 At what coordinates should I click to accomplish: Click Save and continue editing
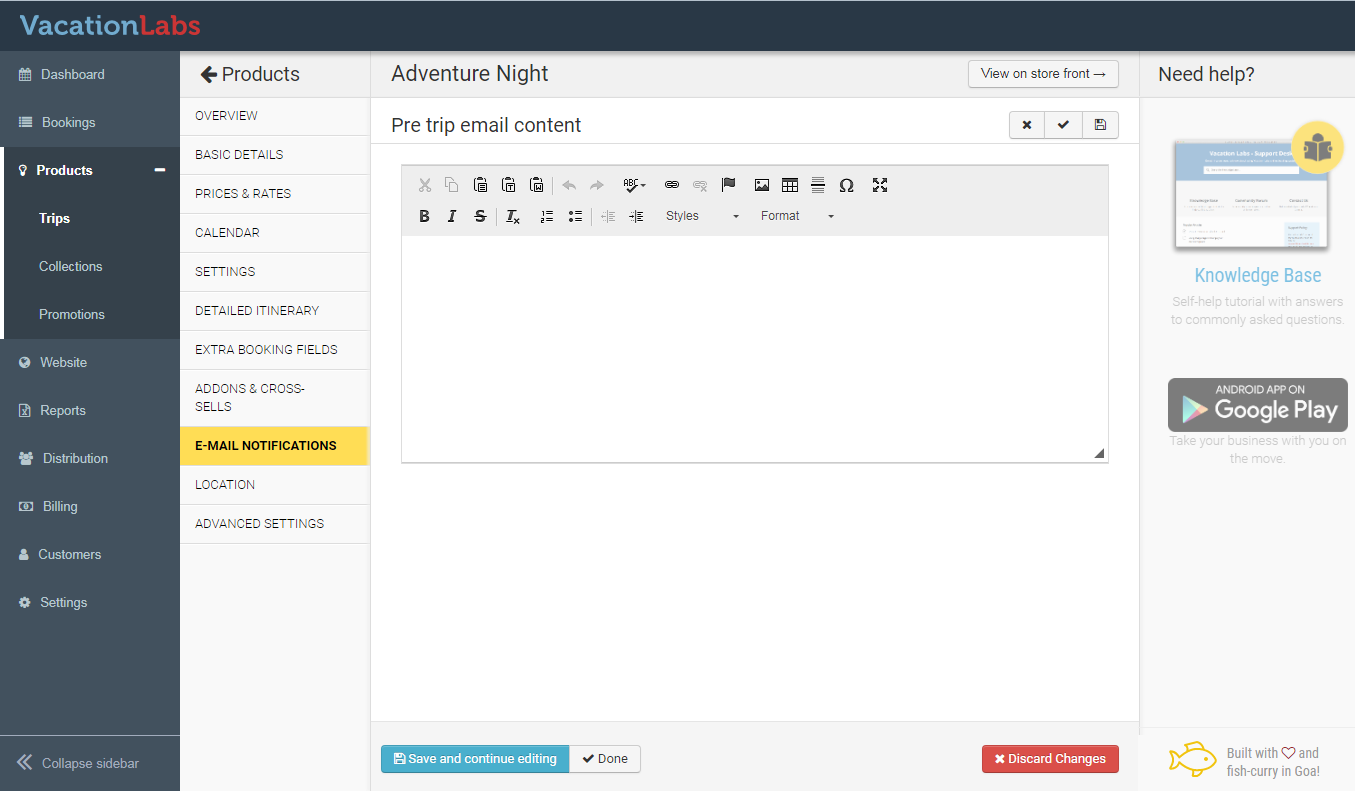tap(475, 759)
